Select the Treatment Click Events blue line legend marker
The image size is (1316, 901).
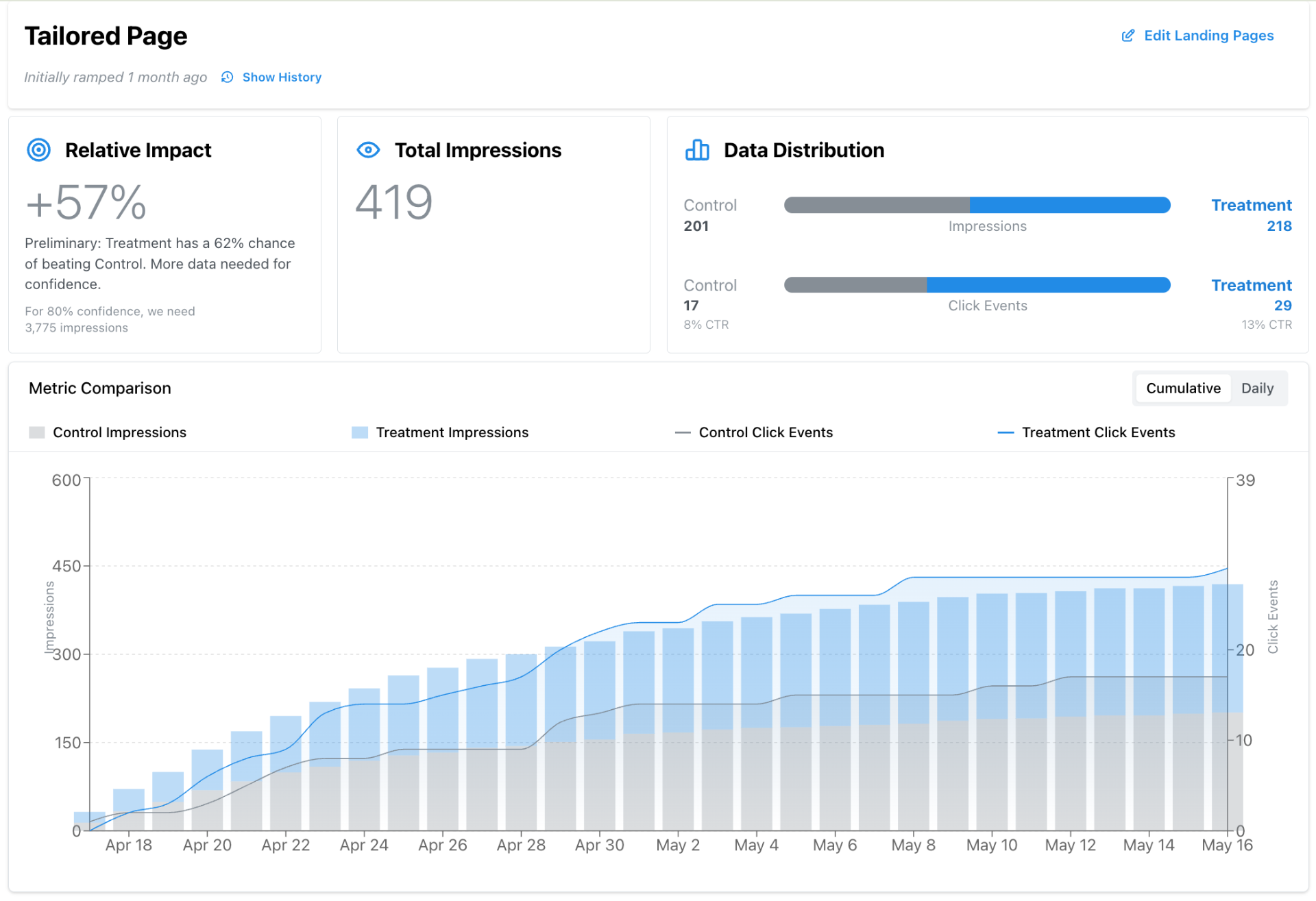tap(1006, 432)
